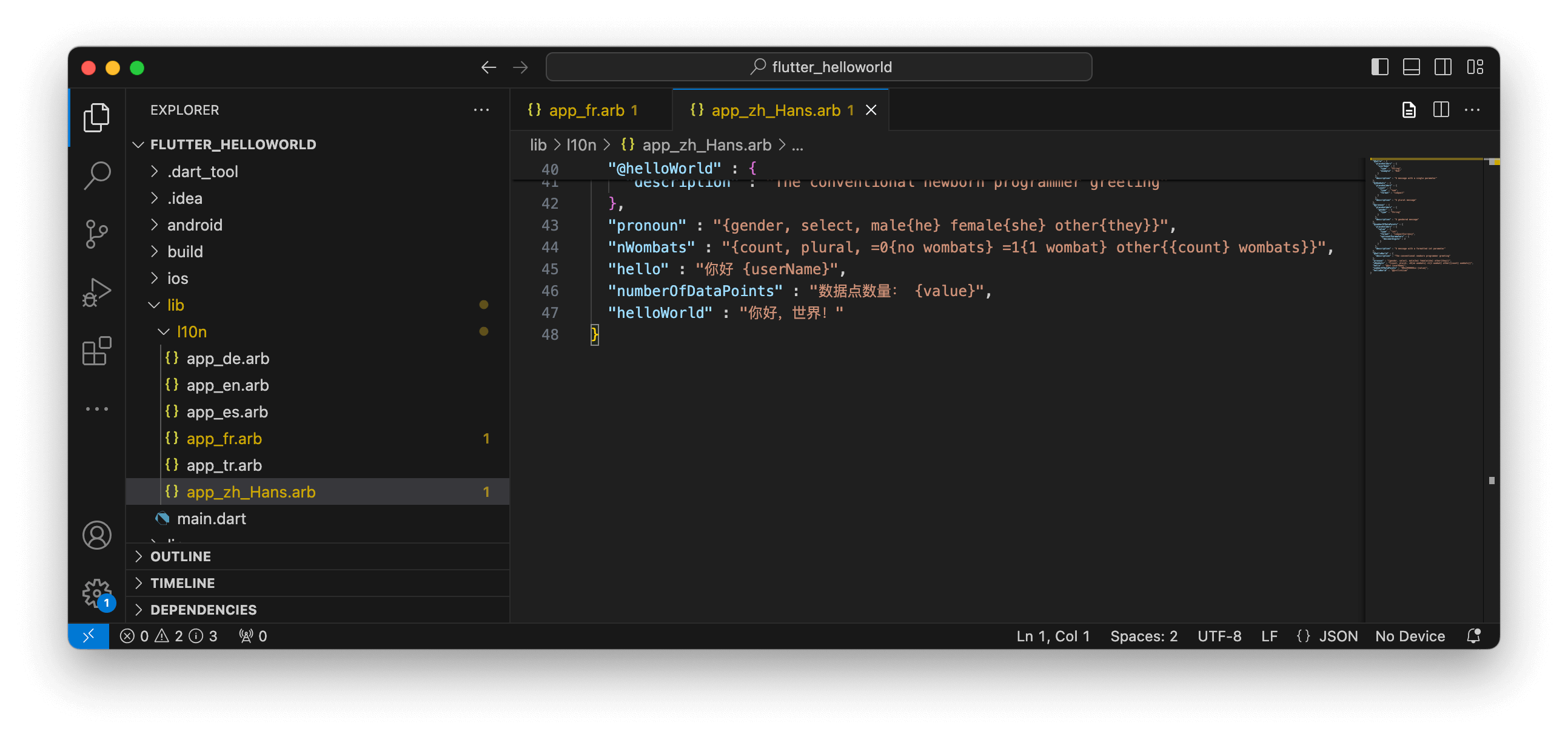Select app_zh_Hans.arb in the explorer tree
1568x739 pixels.
point(318,491)
